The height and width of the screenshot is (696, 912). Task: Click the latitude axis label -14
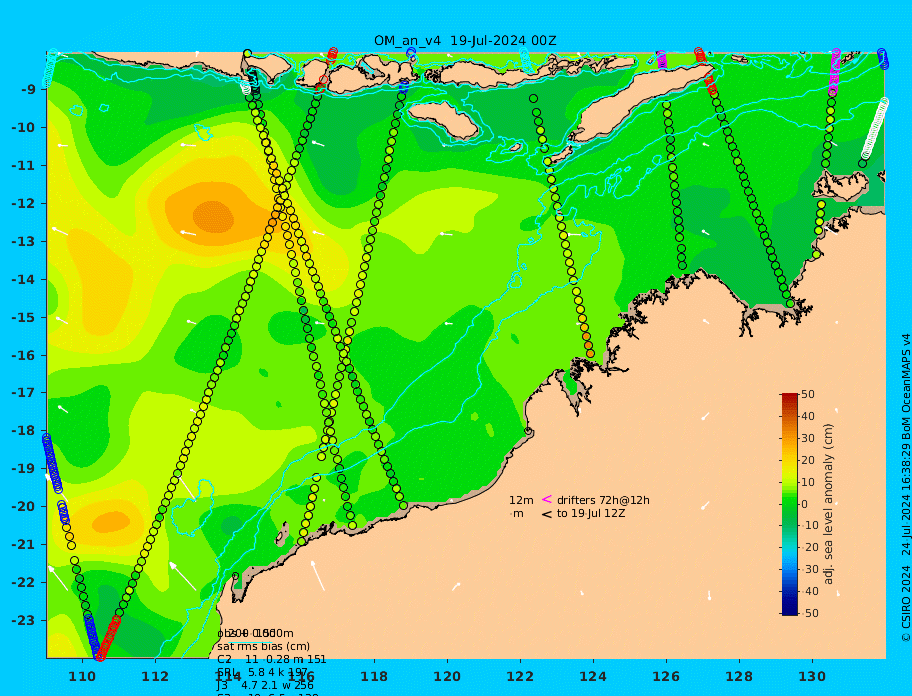23,280
